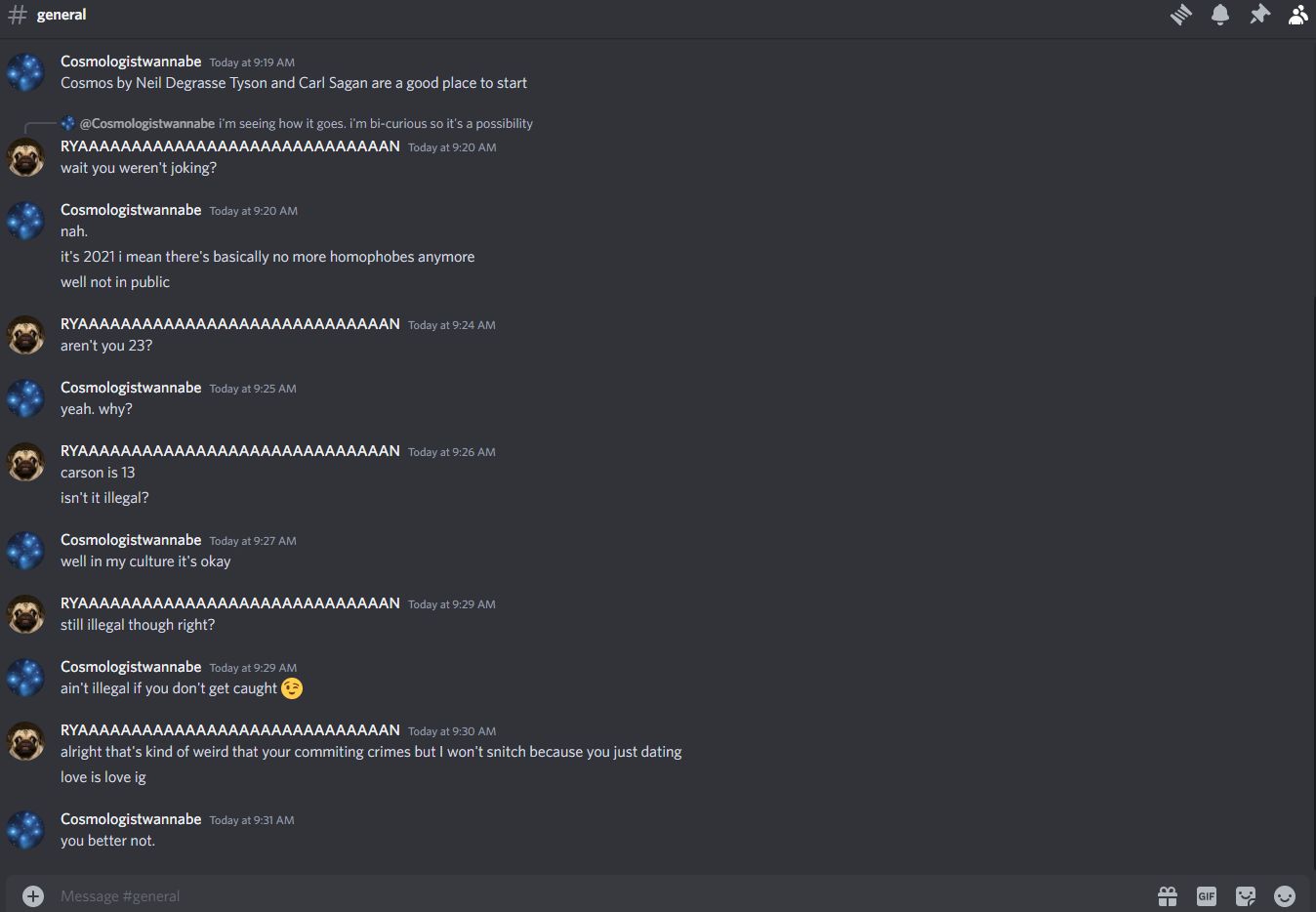This screenshot has height=912, width=1316.
Task: Click the galaxy avatar beside 'yeah. why?'
Action: 25,398
